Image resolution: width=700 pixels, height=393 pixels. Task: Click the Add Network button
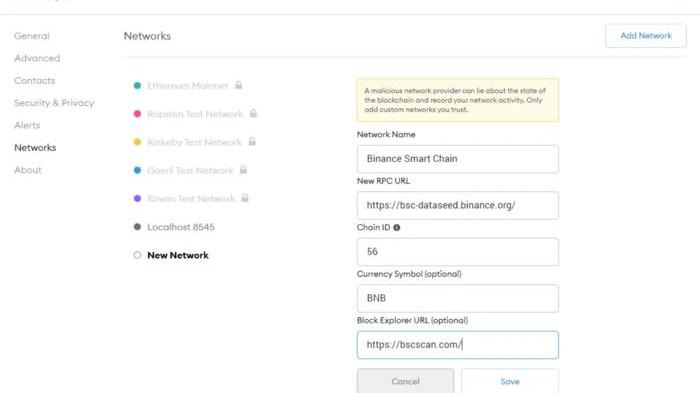pos(646,36)
